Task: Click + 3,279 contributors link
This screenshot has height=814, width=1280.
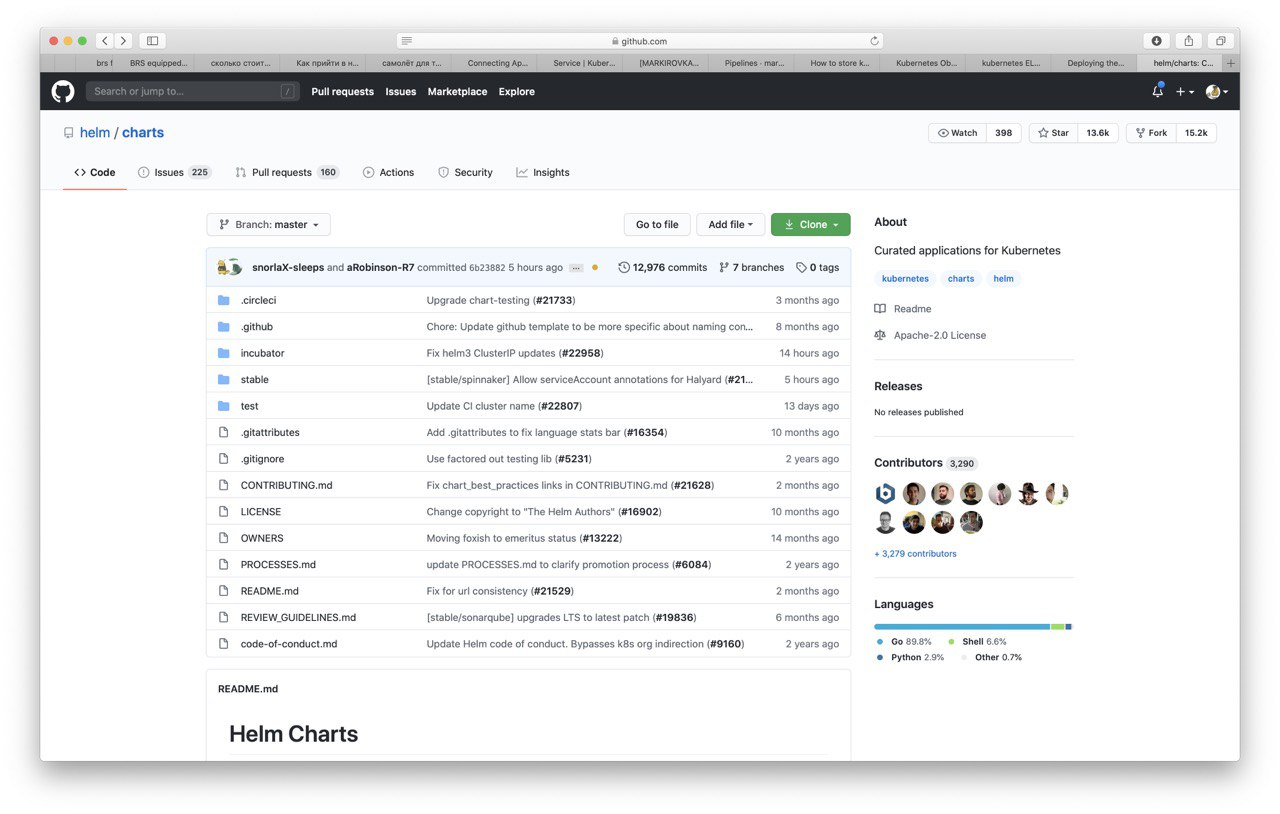Action: (915, 553)
